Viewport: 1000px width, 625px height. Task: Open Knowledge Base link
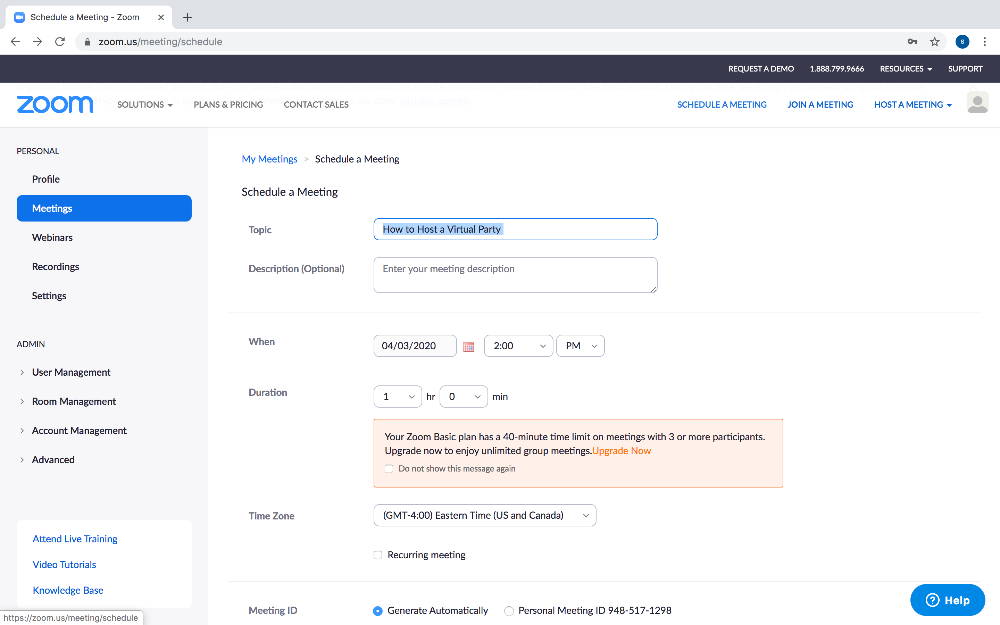pyautogui.click(x=68, y=591)
